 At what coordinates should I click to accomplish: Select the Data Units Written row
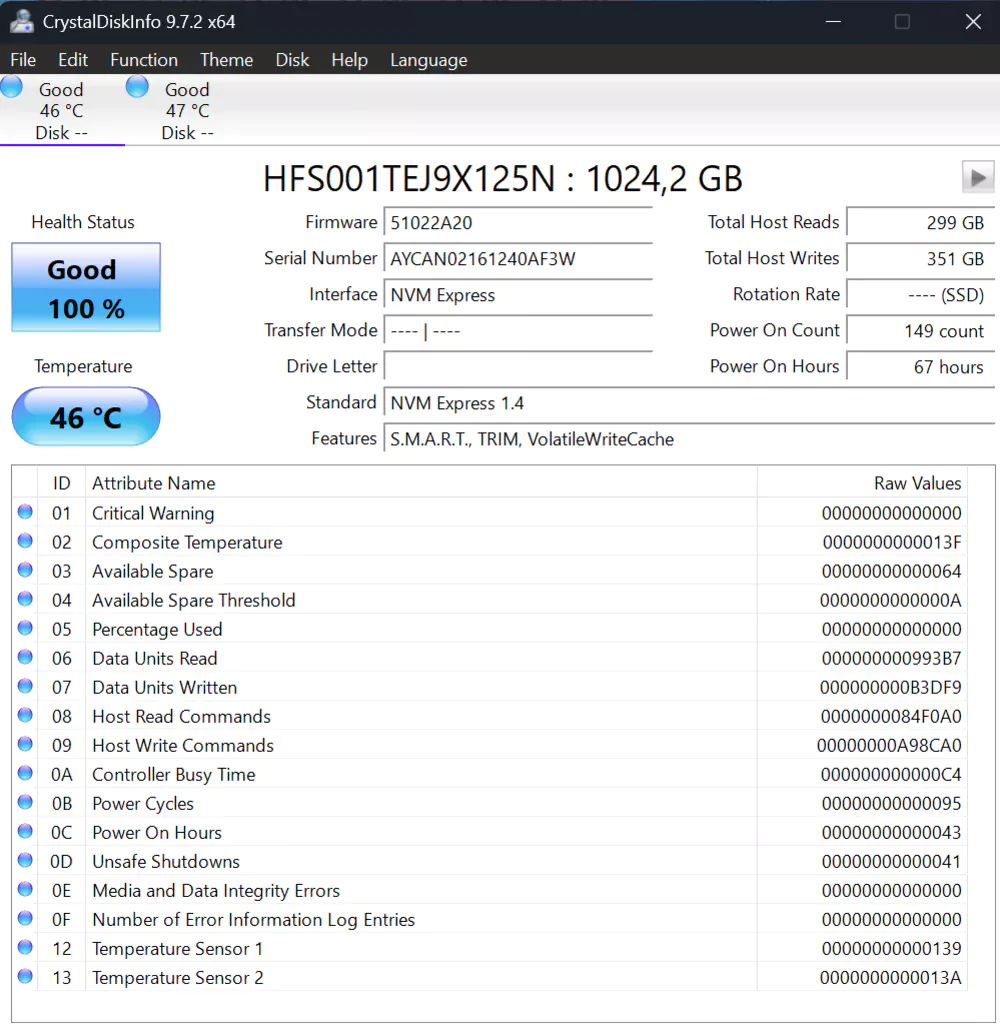(420, 687)
